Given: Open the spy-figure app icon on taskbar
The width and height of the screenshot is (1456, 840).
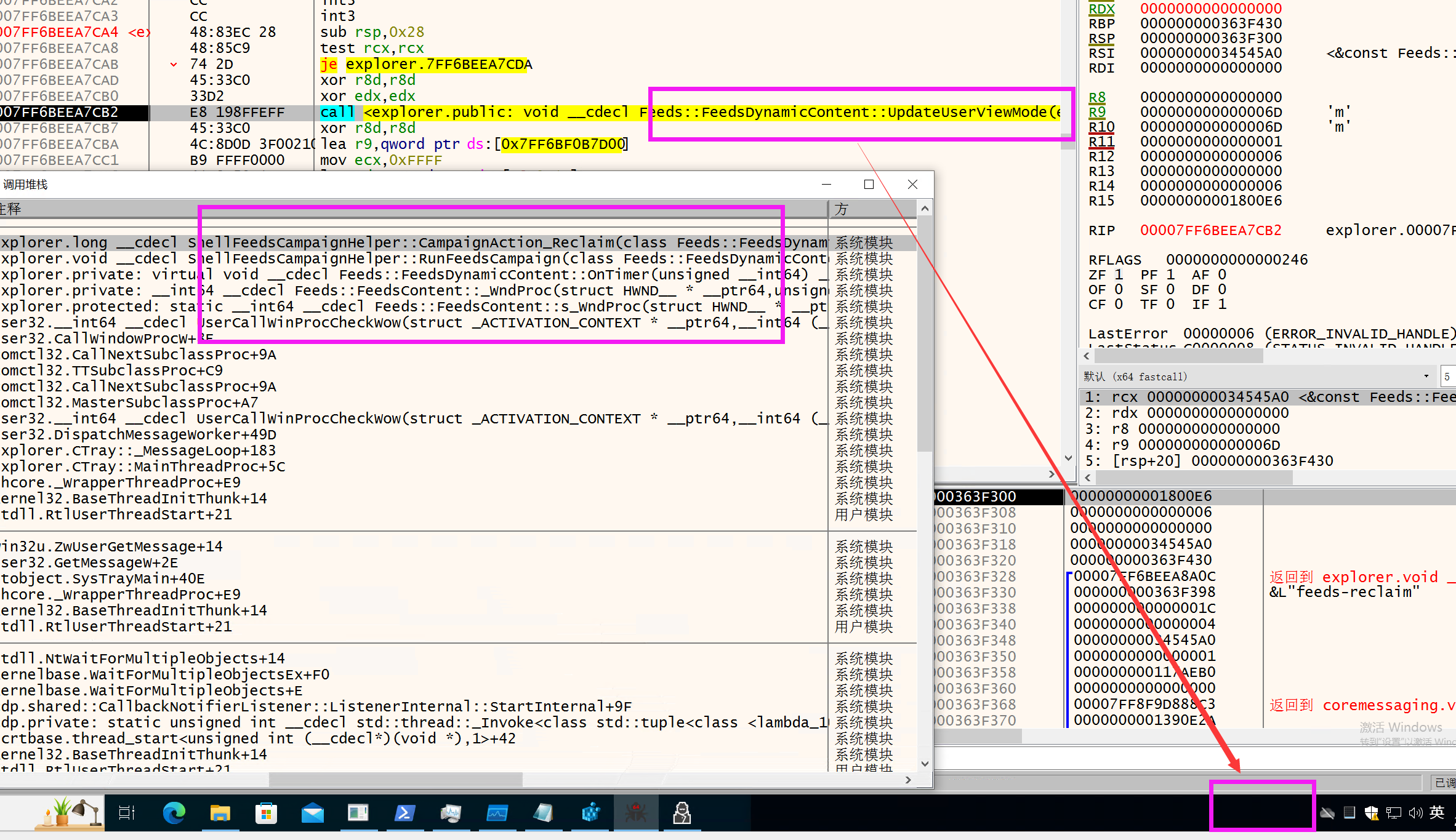Looking at the screenshot, I should coord(682,814).
